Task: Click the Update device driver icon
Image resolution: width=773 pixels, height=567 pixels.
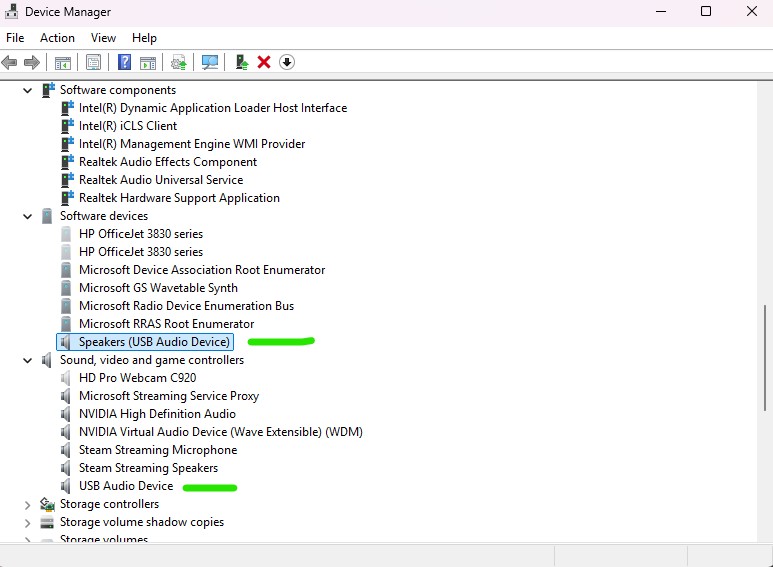Action: coord(178,63)
